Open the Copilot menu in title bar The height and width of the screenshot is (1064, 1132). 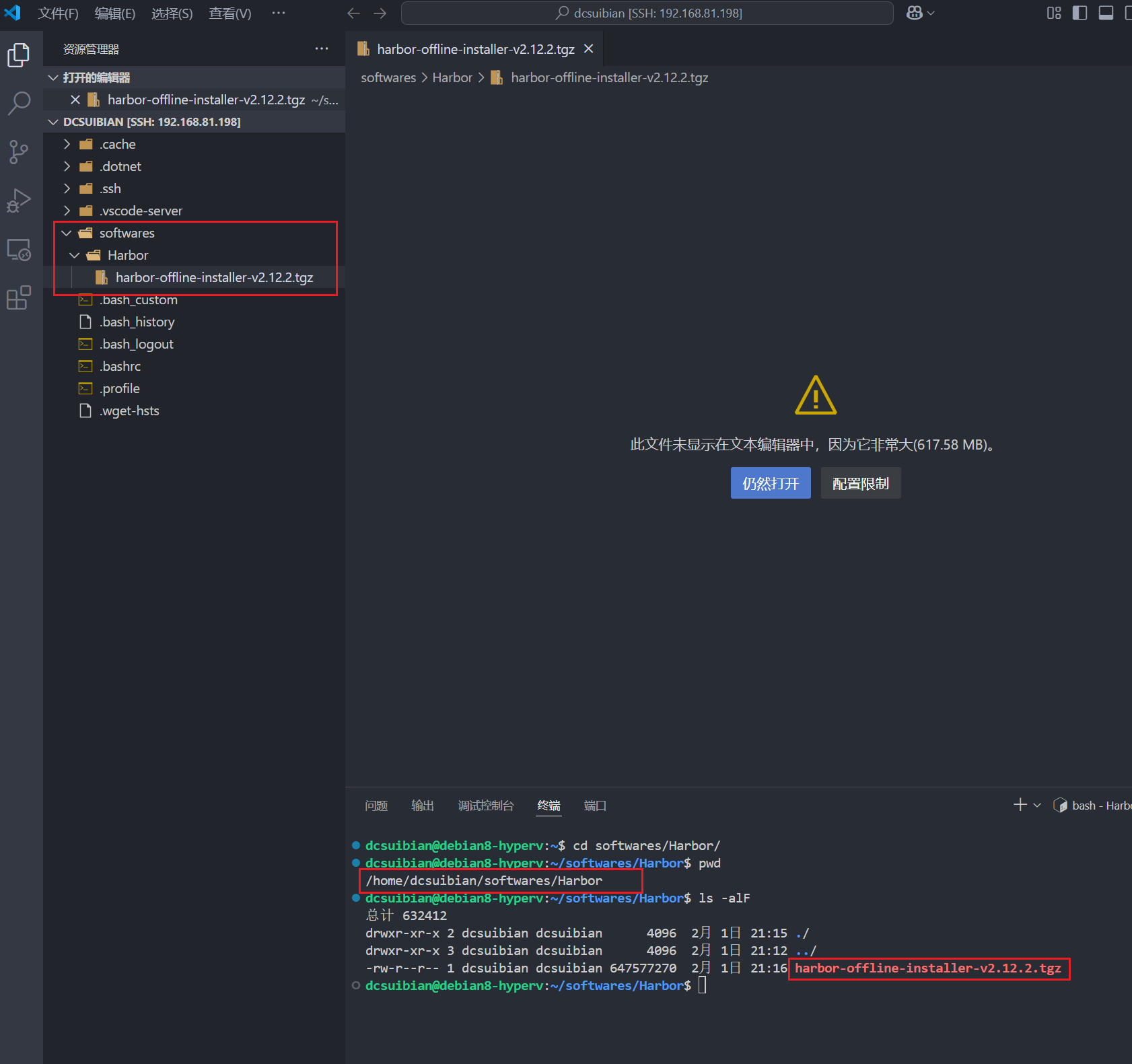click(x=920, y=13)
